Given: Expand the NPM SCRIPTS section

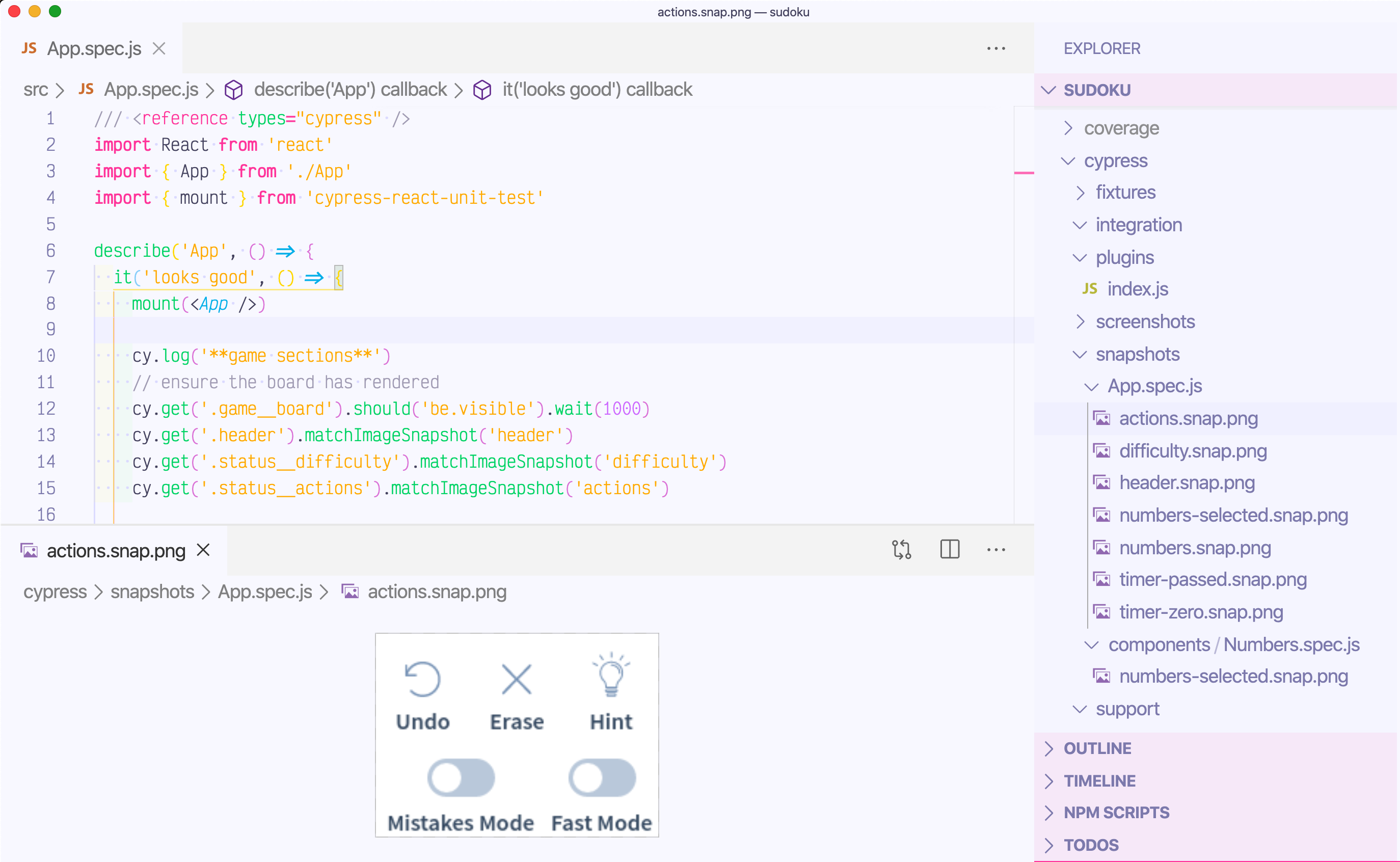Looking at the screenshot, I should coord(1116,813).
